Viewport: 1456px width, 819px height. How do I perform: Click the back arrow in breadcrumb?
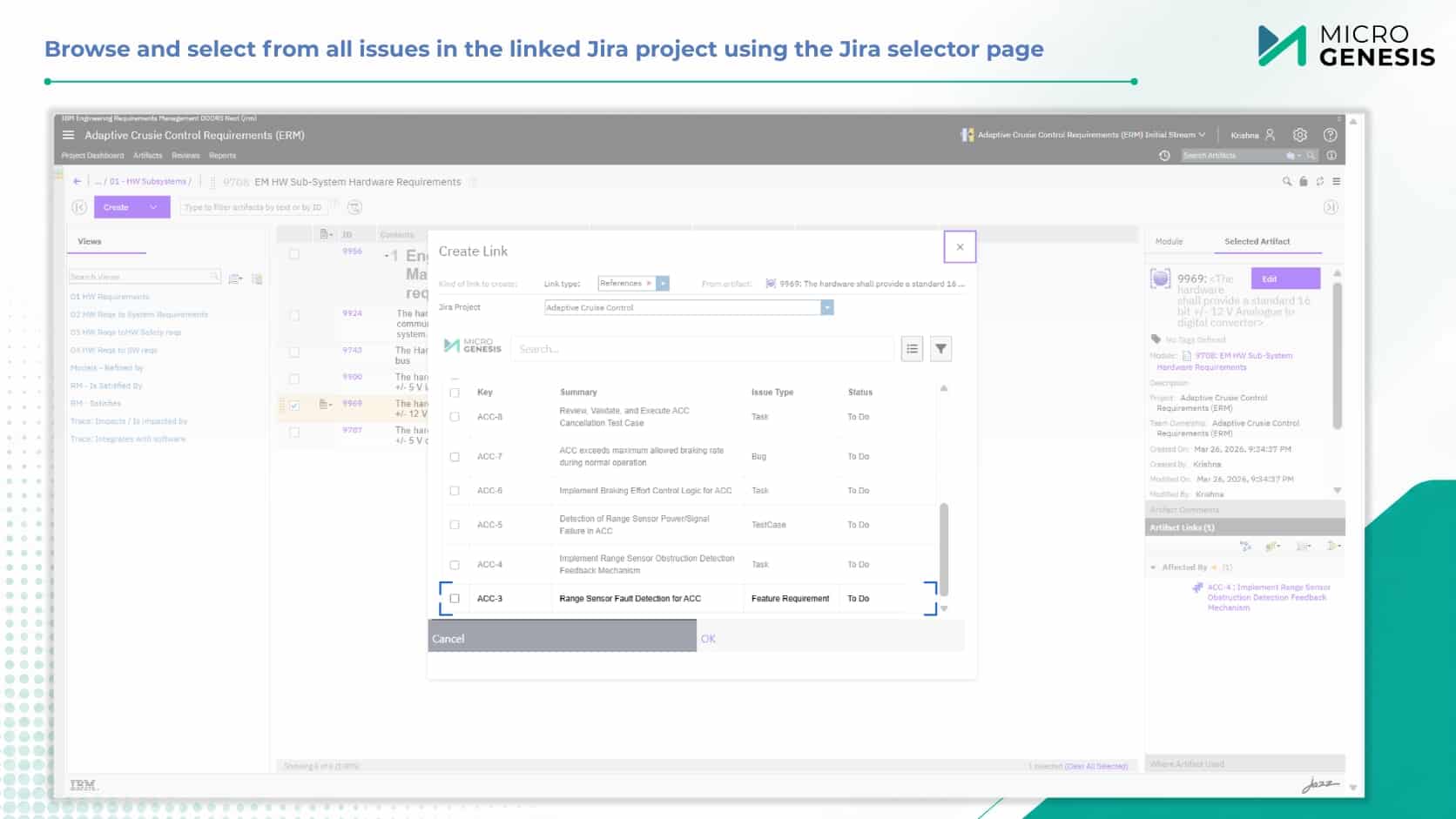tap(77, 182)
